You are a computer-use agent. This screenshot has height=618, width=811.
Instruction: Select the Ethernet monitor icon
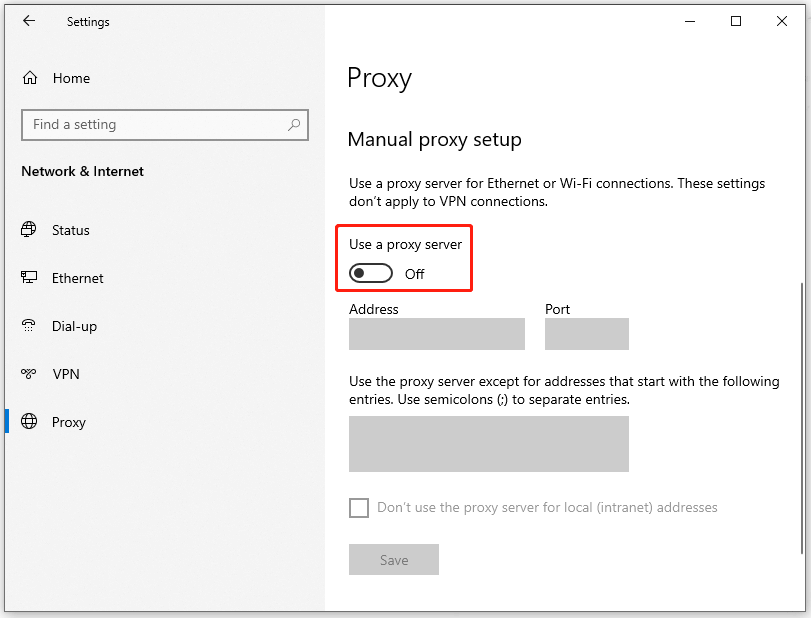(29, 278)
